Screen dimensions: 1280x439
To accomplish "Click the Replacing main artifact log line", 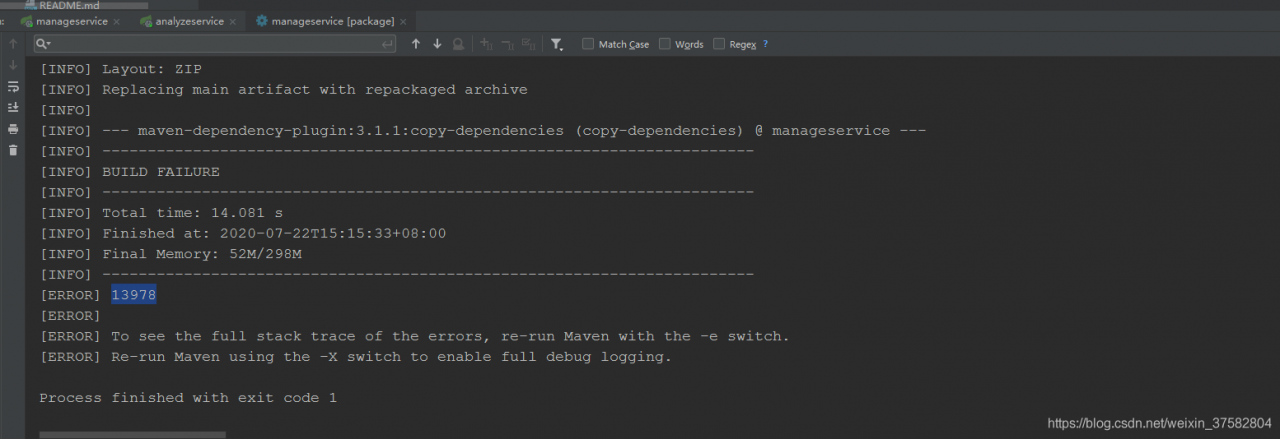I will [x=283, y=90].
